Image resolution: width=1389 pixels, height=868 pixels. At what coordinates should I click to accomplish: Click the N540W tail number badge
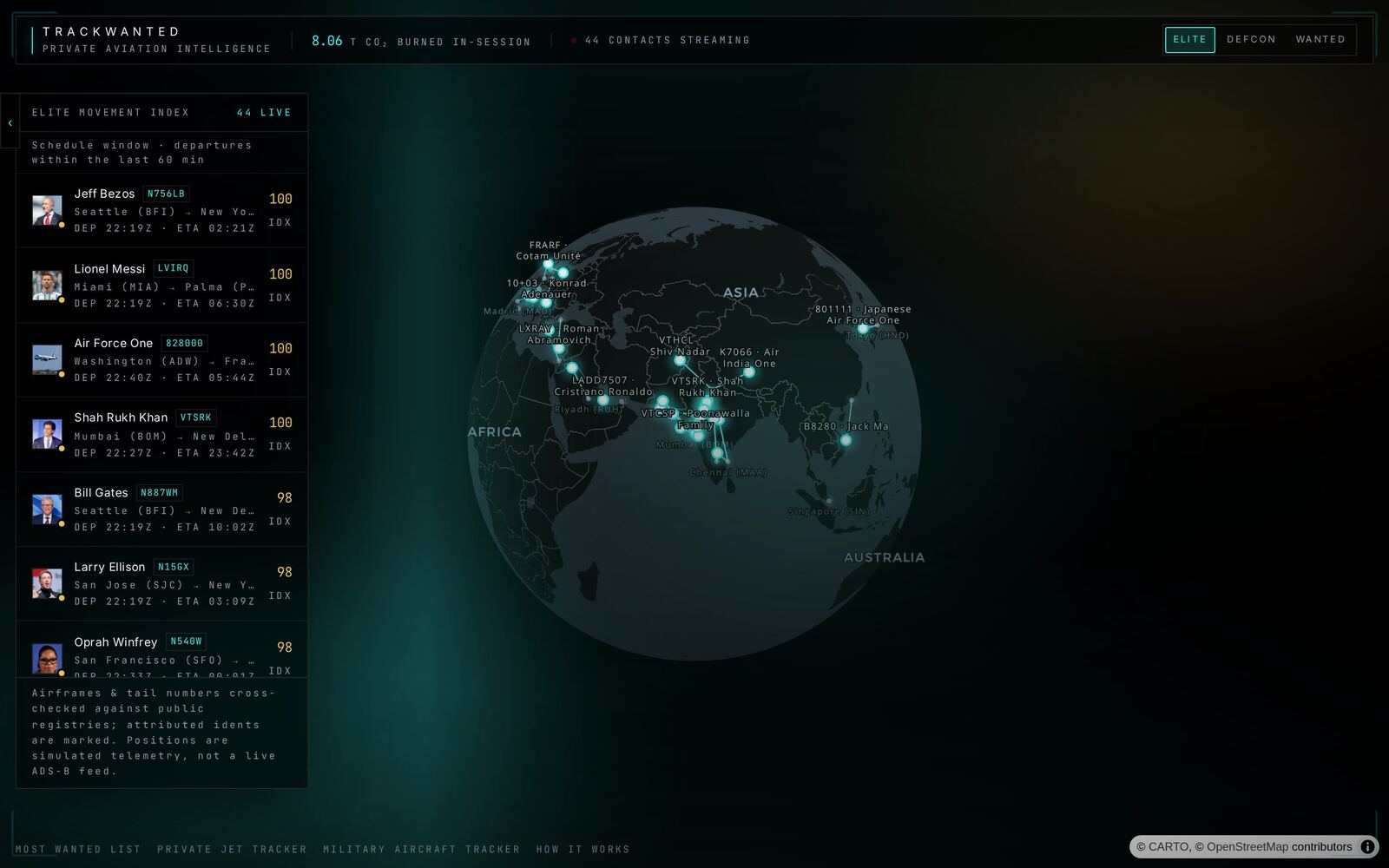[x=187, y=641]
